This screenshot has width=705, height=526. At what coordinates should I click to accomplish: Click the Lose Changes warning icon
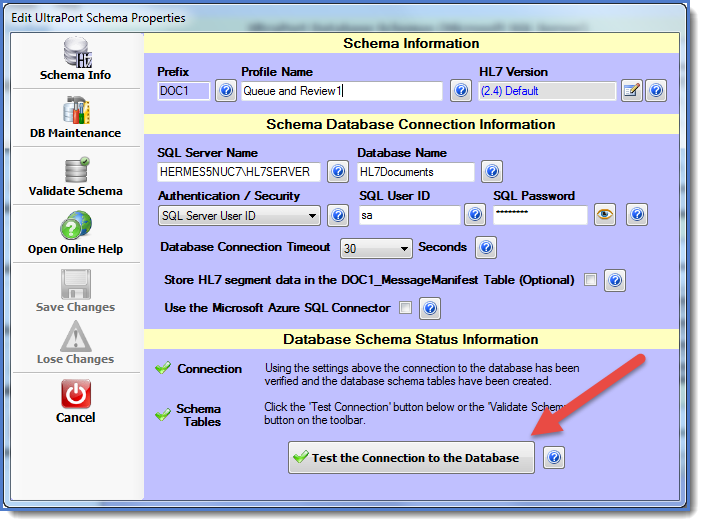point(76,336)
